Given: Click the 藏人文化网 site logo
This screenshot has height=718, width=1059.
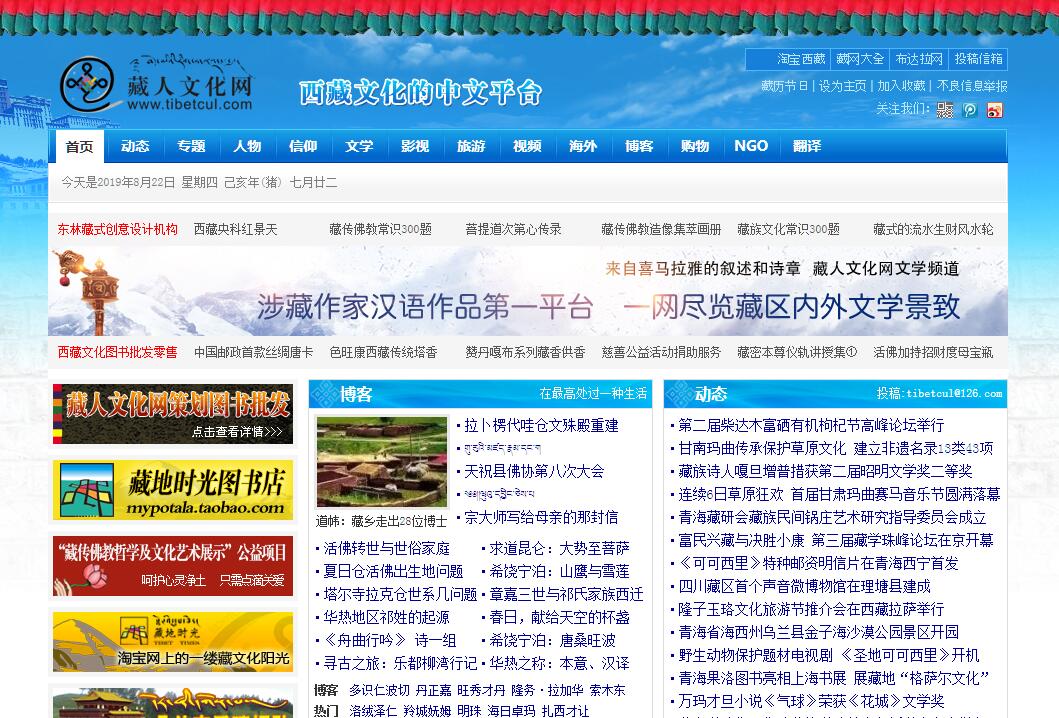Looking at the screenshot, I should tap(157, 84).
